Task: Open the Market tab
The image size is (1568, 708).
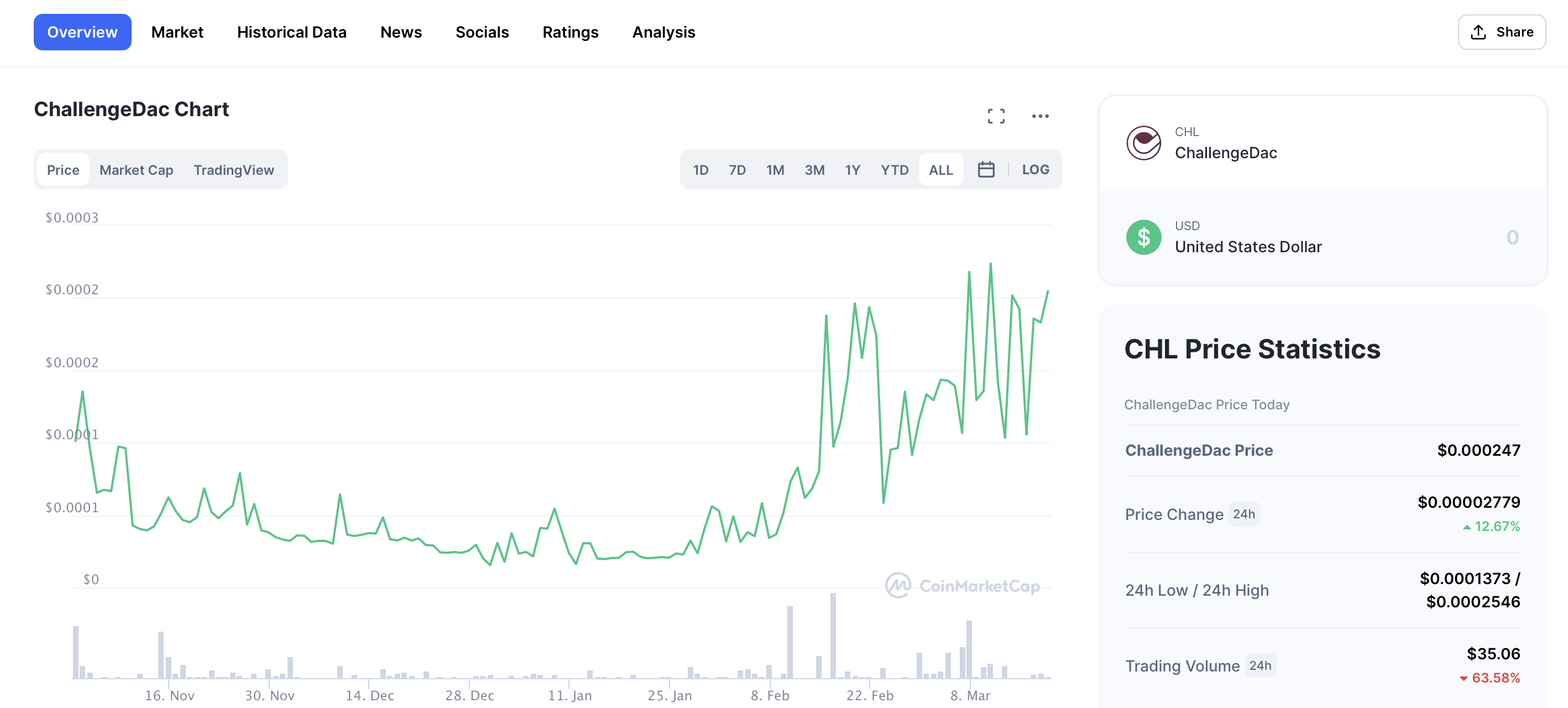Action: [x=177, y=32]
